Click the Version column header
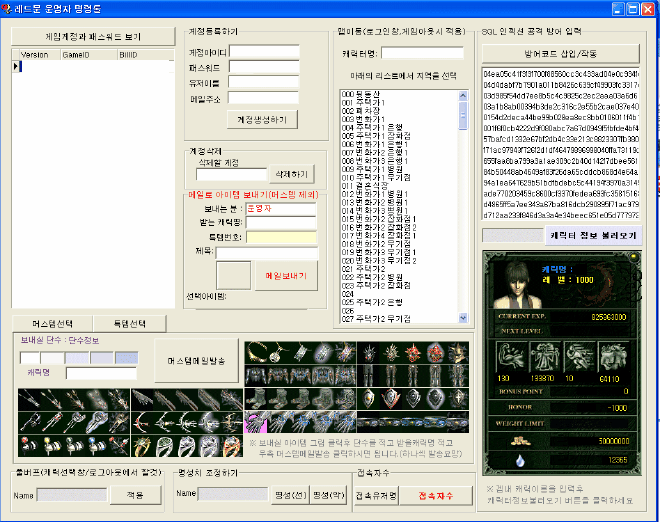The image size is (660, 522). point(40,55)
